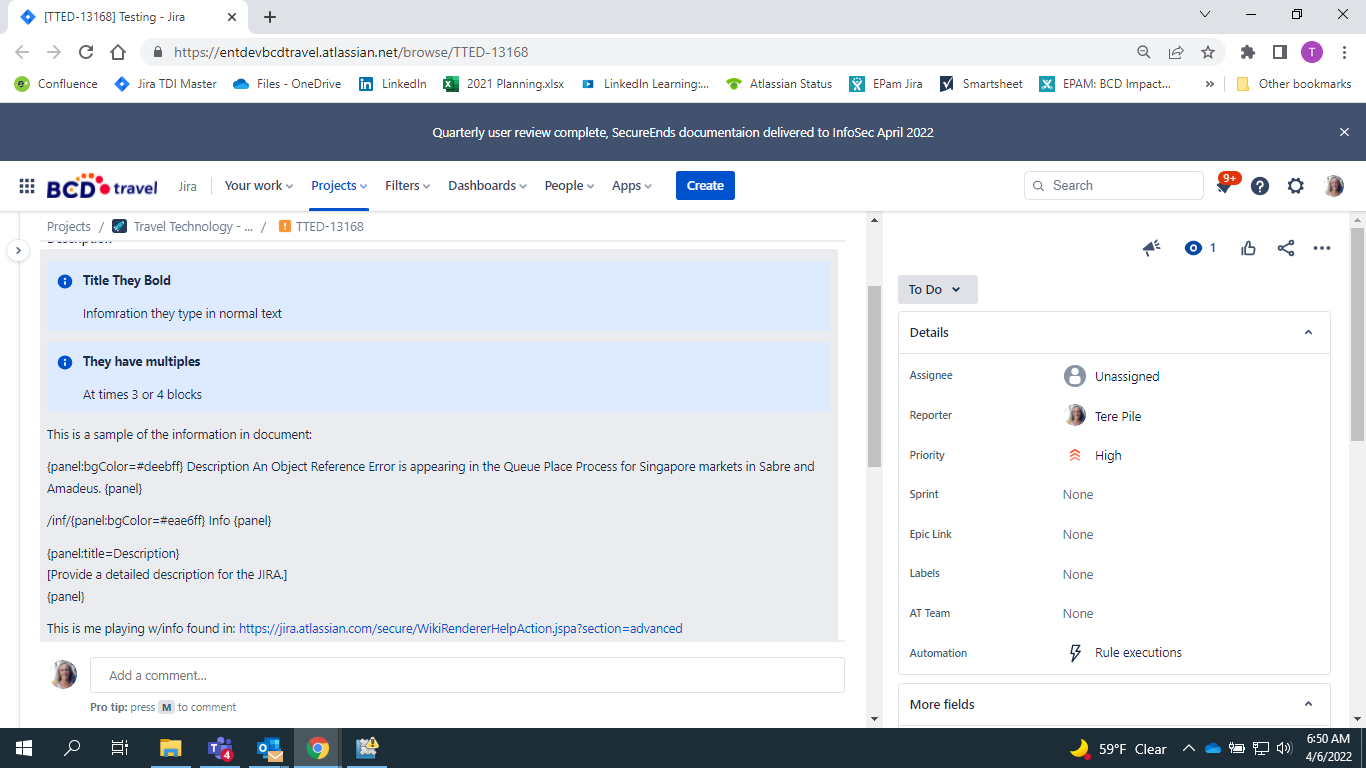Click the Create button

tap(705, 185)
